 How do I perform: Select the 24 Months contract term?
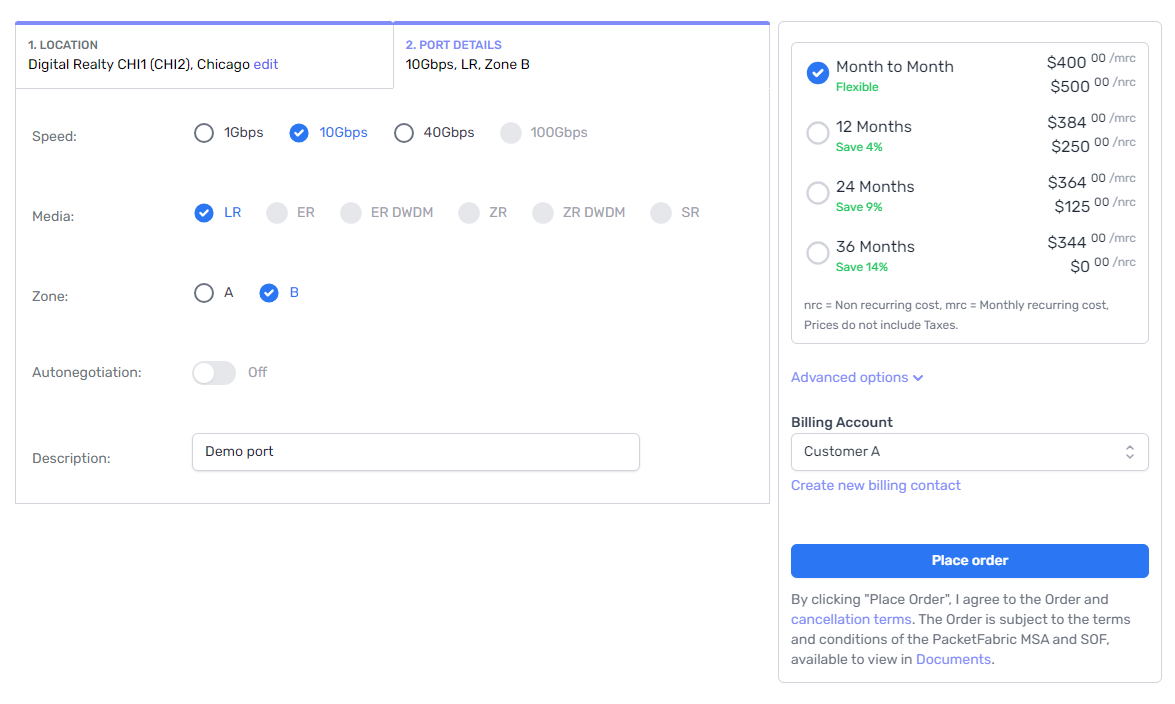(818, 193)
